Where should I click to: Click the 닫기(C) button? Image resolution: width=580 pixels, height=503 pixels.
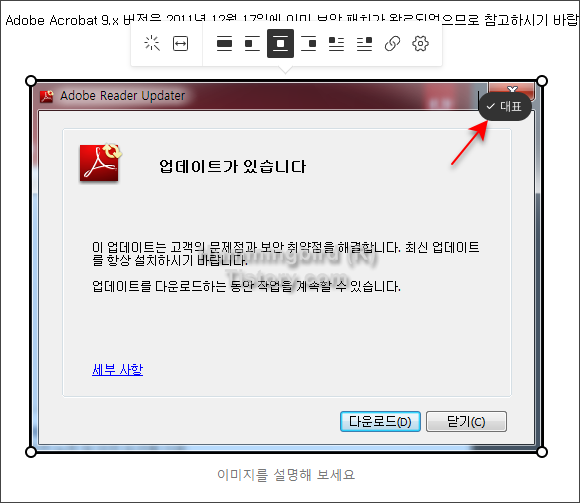(x=466, y=422)
